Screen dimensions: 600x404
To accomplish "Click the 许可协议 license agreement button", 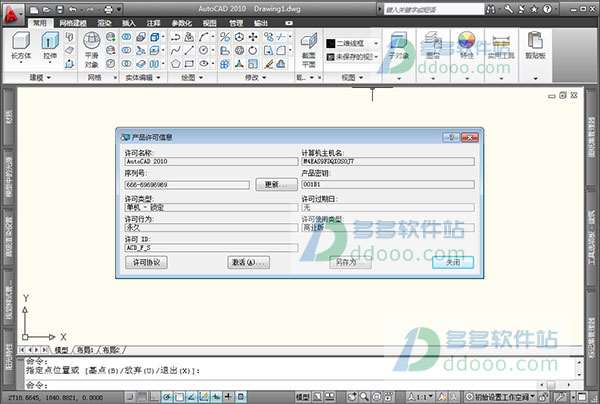I will pos(146,261).
